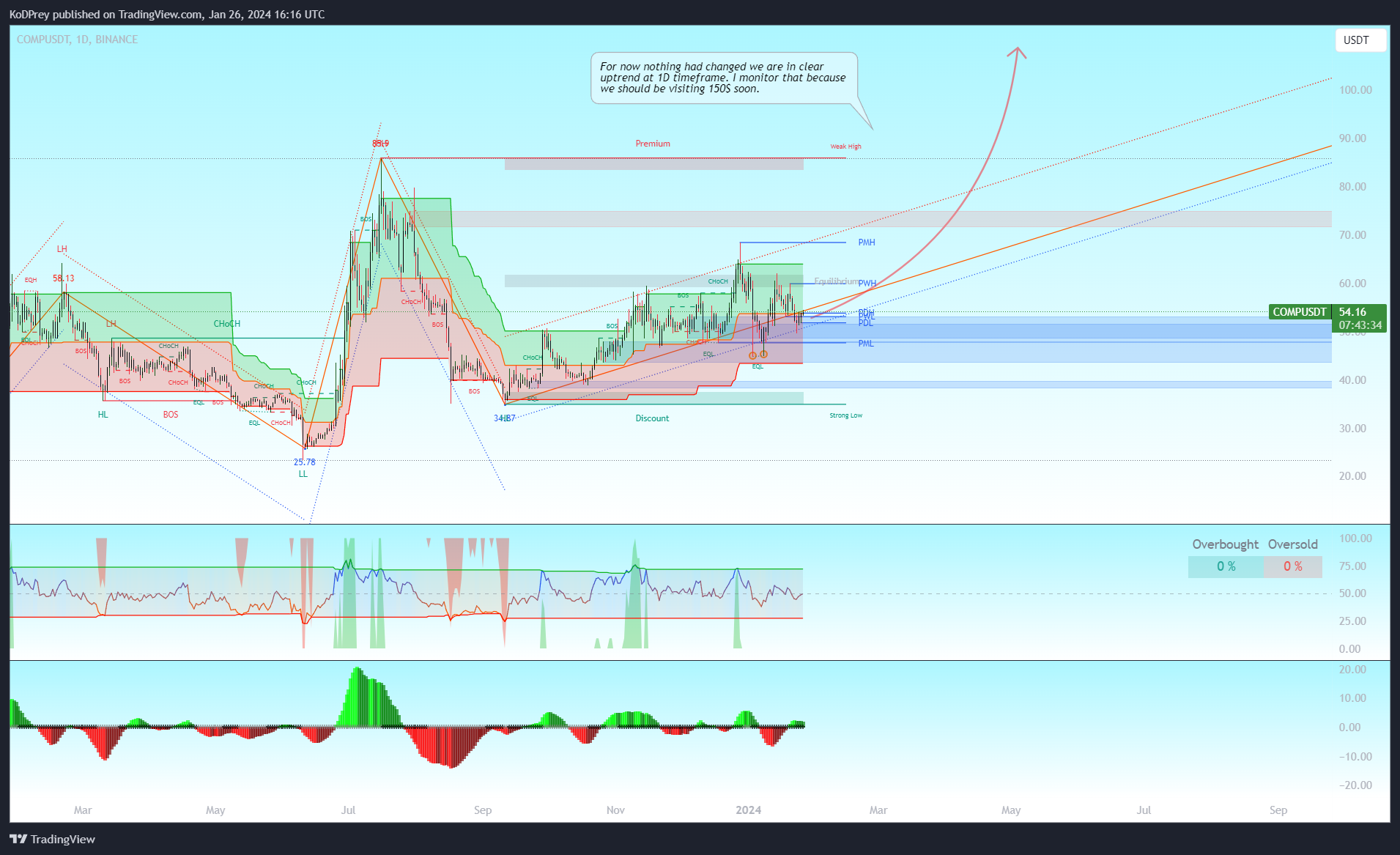Click the USDT currency button
1400x855 pixels.
(x=1360, y=40)
